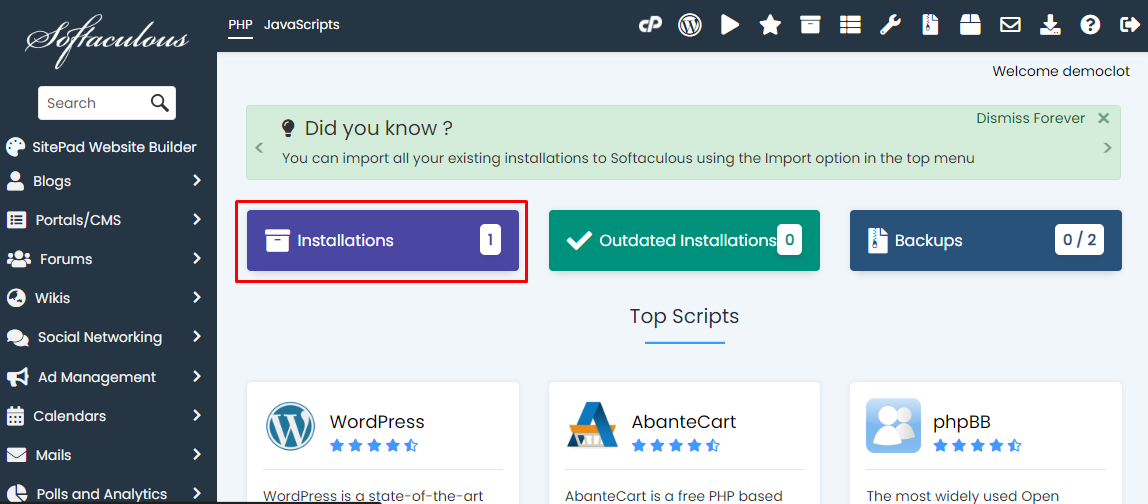Click the Installations count badge 1

click(x=491, y=240)
